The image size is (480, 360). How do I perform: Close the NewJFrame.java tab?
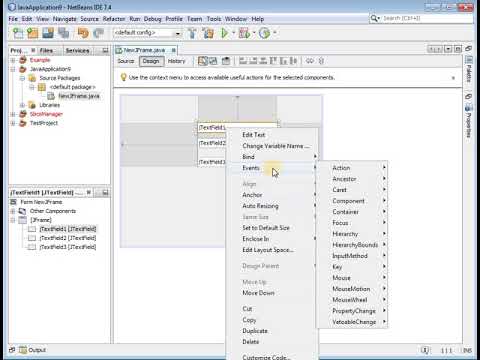click(173, 50)
